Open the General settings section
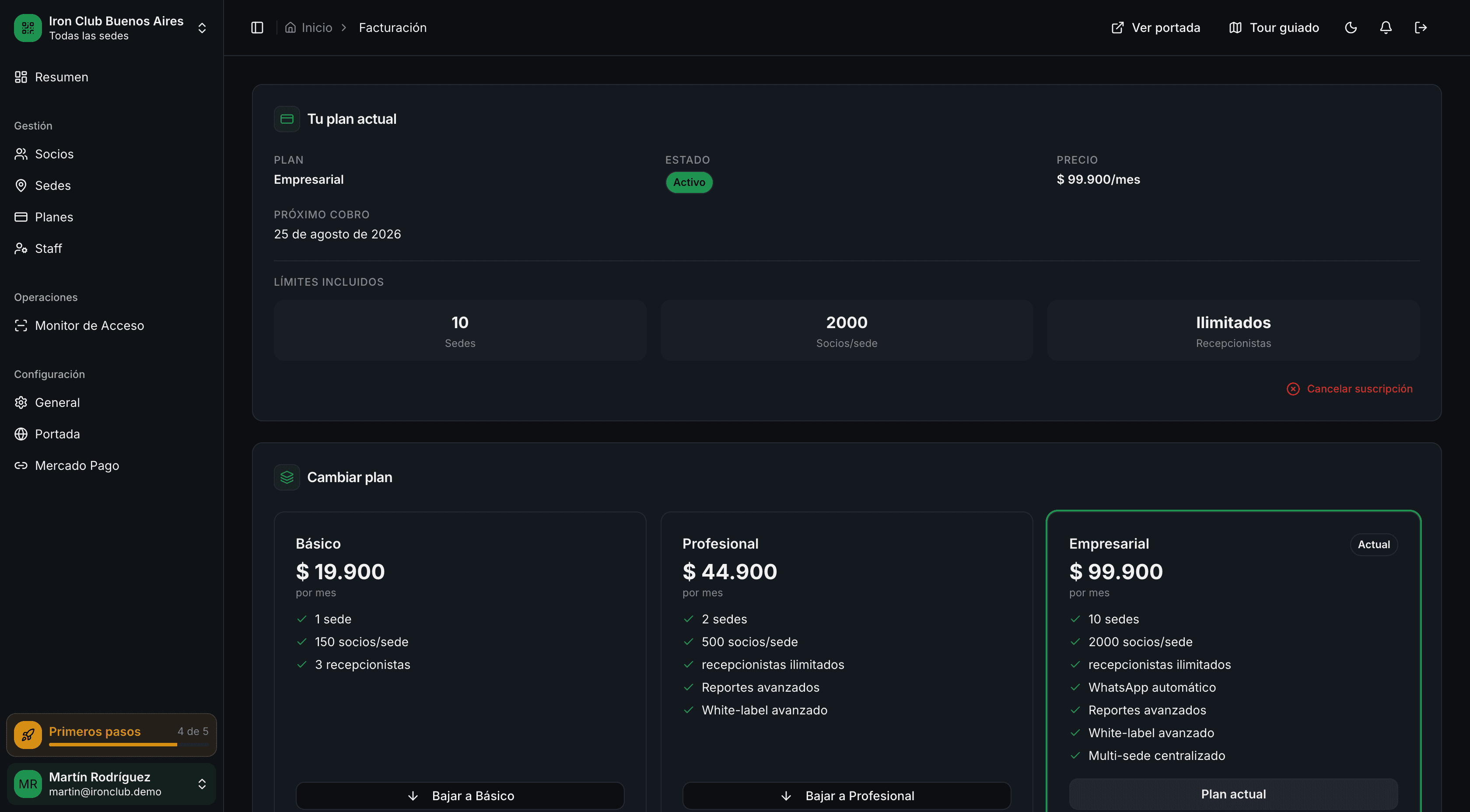 point(57,402)
